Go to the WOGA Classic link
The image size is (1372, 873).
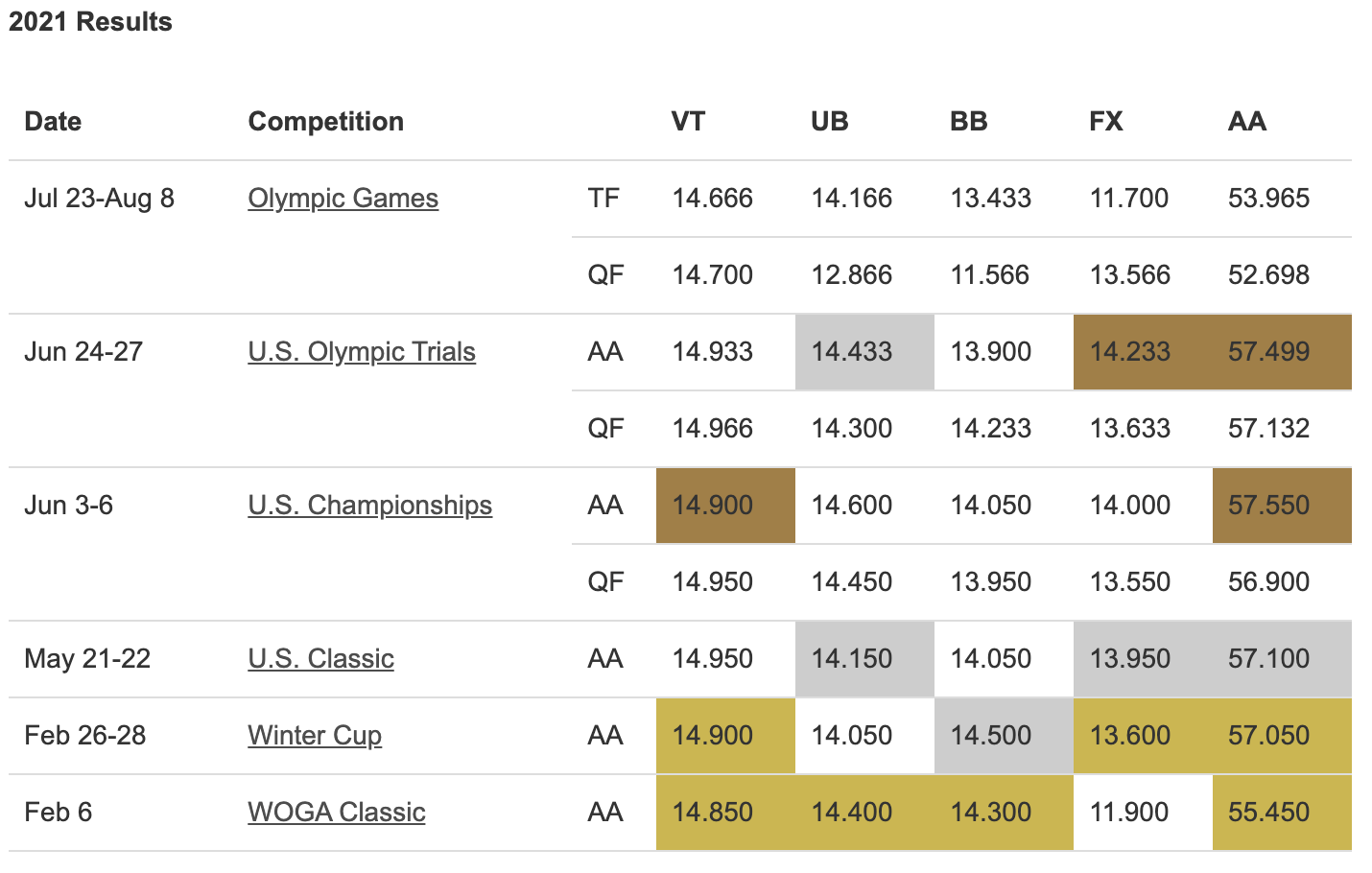(x=336, y=813)
